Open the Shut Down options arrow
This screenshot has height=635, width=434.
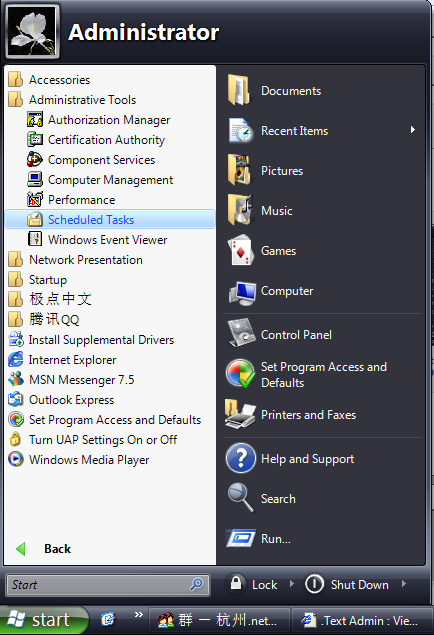point(404,584)
